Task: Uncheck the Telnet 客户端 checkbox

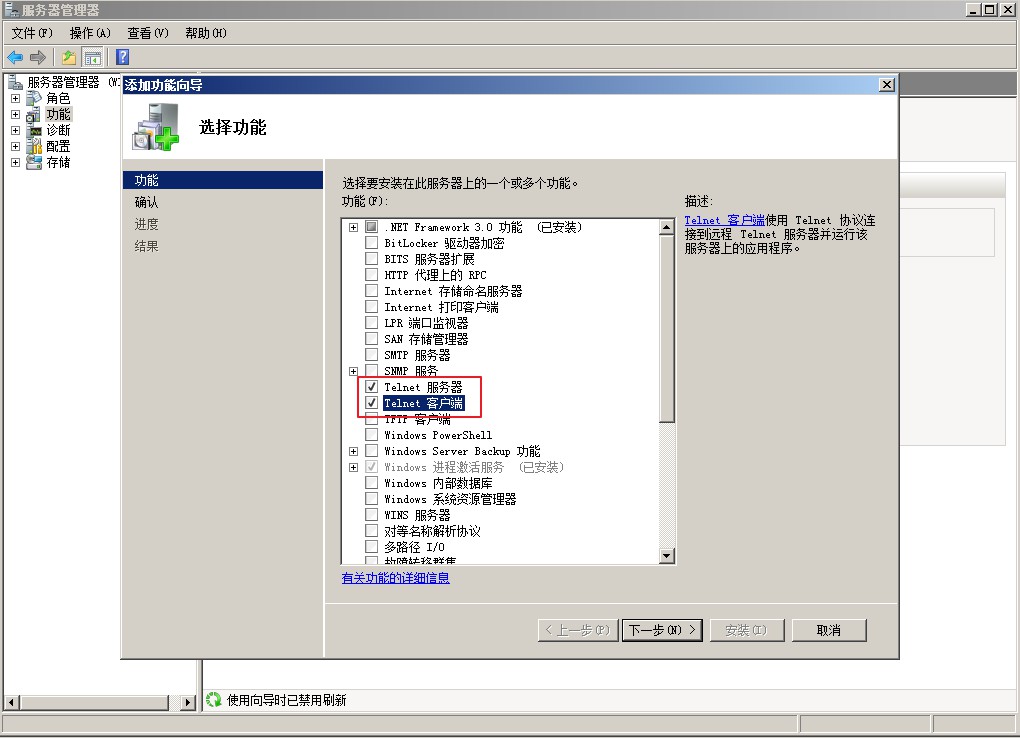Action: 372,403
